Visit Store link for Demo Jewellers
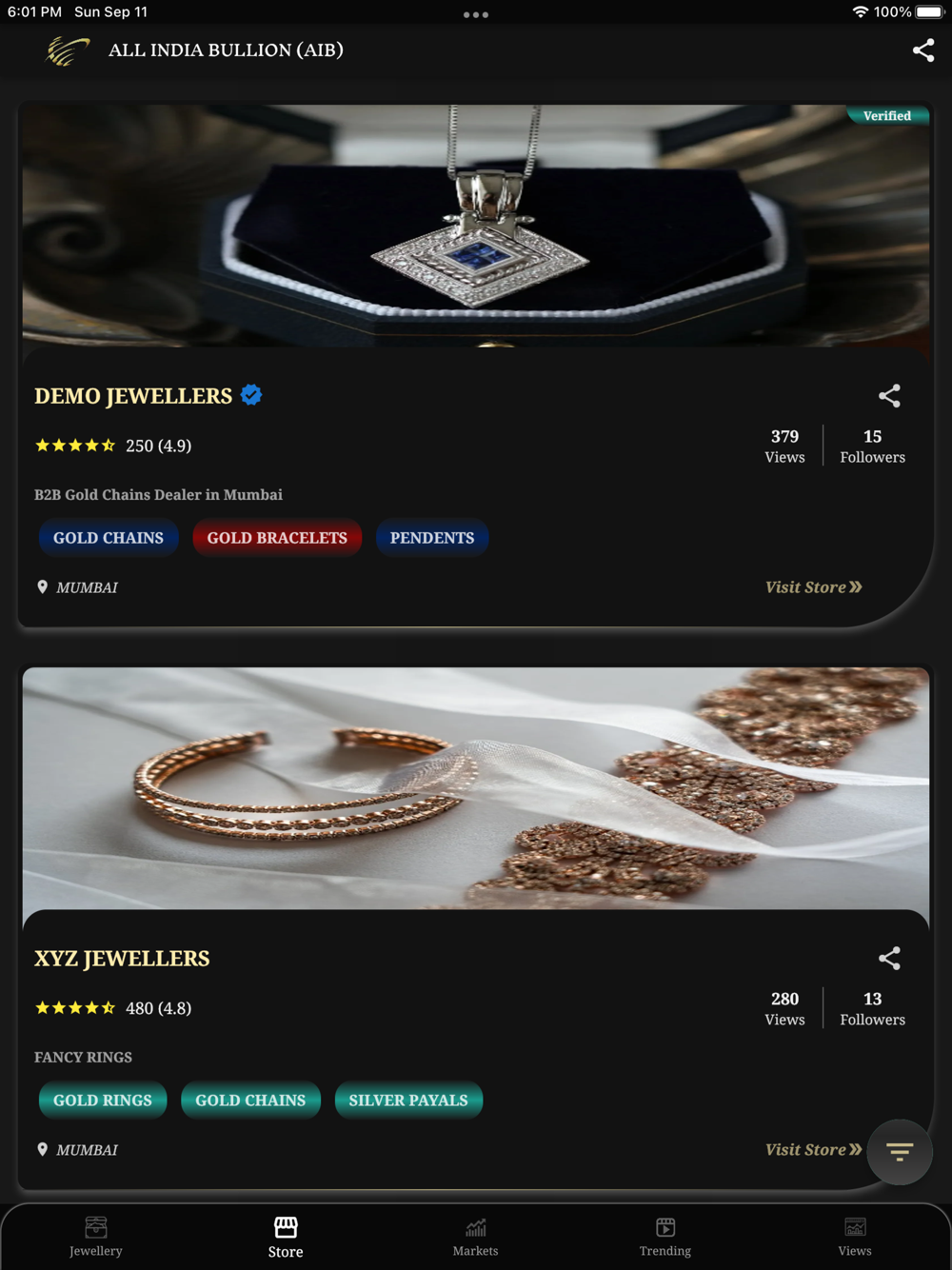952x1270 pixels. 814,587
